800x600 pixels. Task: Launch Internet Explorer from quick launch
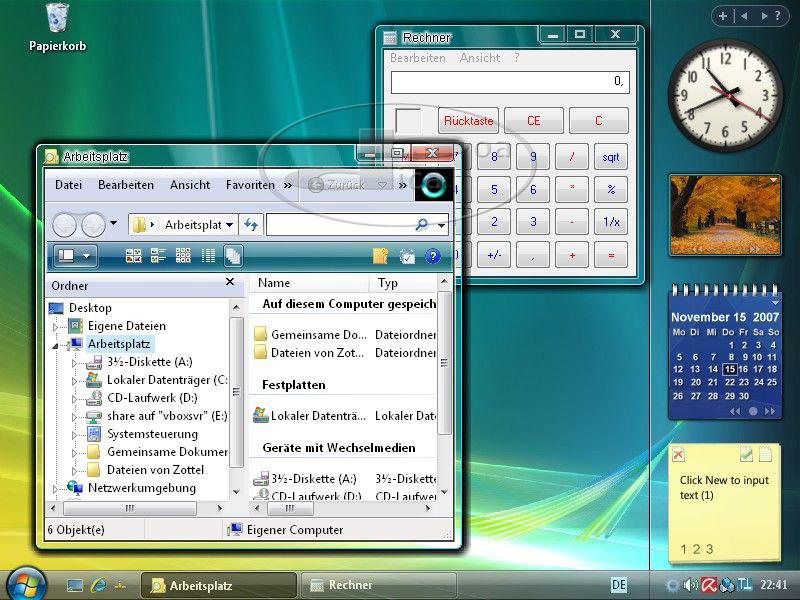[x=98, y=585]
